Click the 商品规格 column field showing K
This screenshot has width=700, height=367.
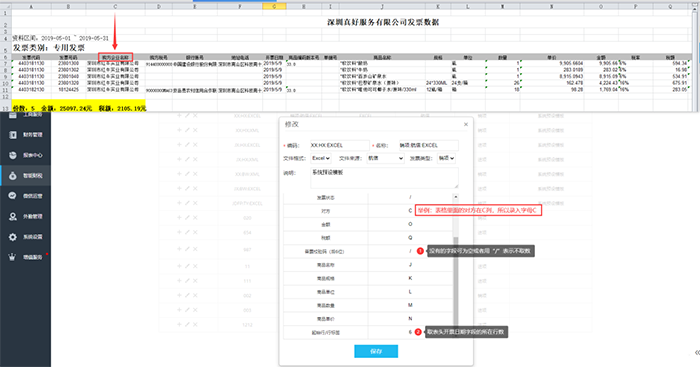(410, 278)
